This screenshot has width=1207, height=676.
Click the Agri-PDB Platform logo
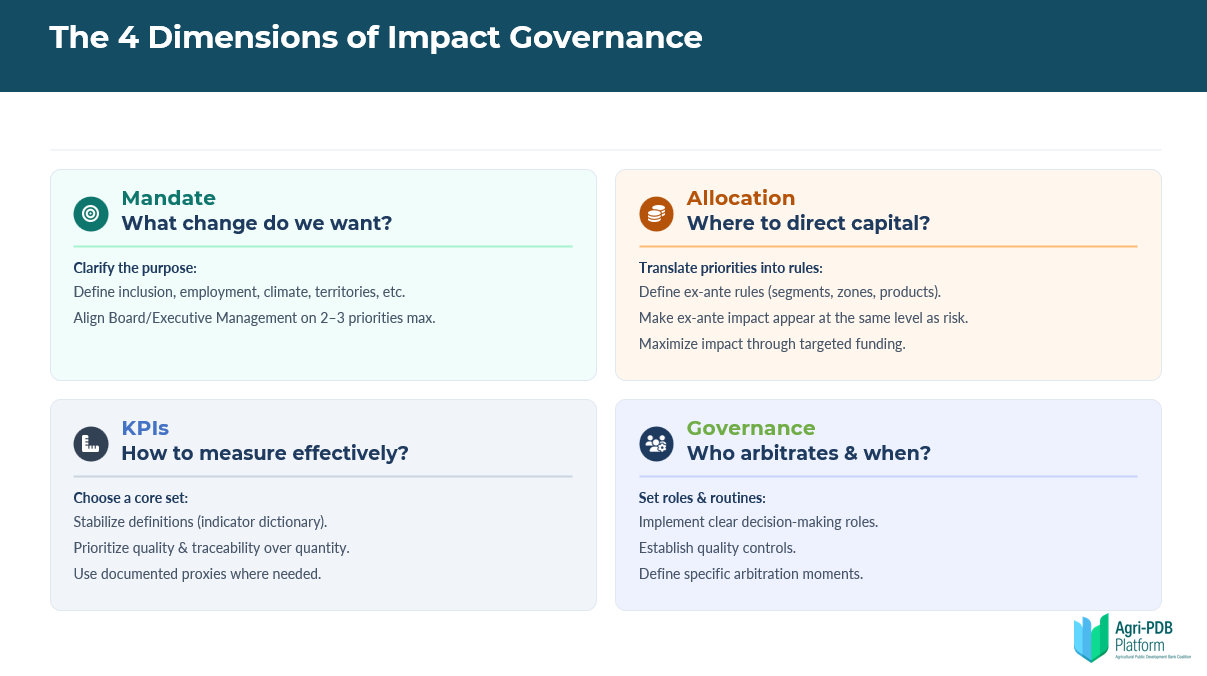pyautogui.click(x=1131, y=637)
